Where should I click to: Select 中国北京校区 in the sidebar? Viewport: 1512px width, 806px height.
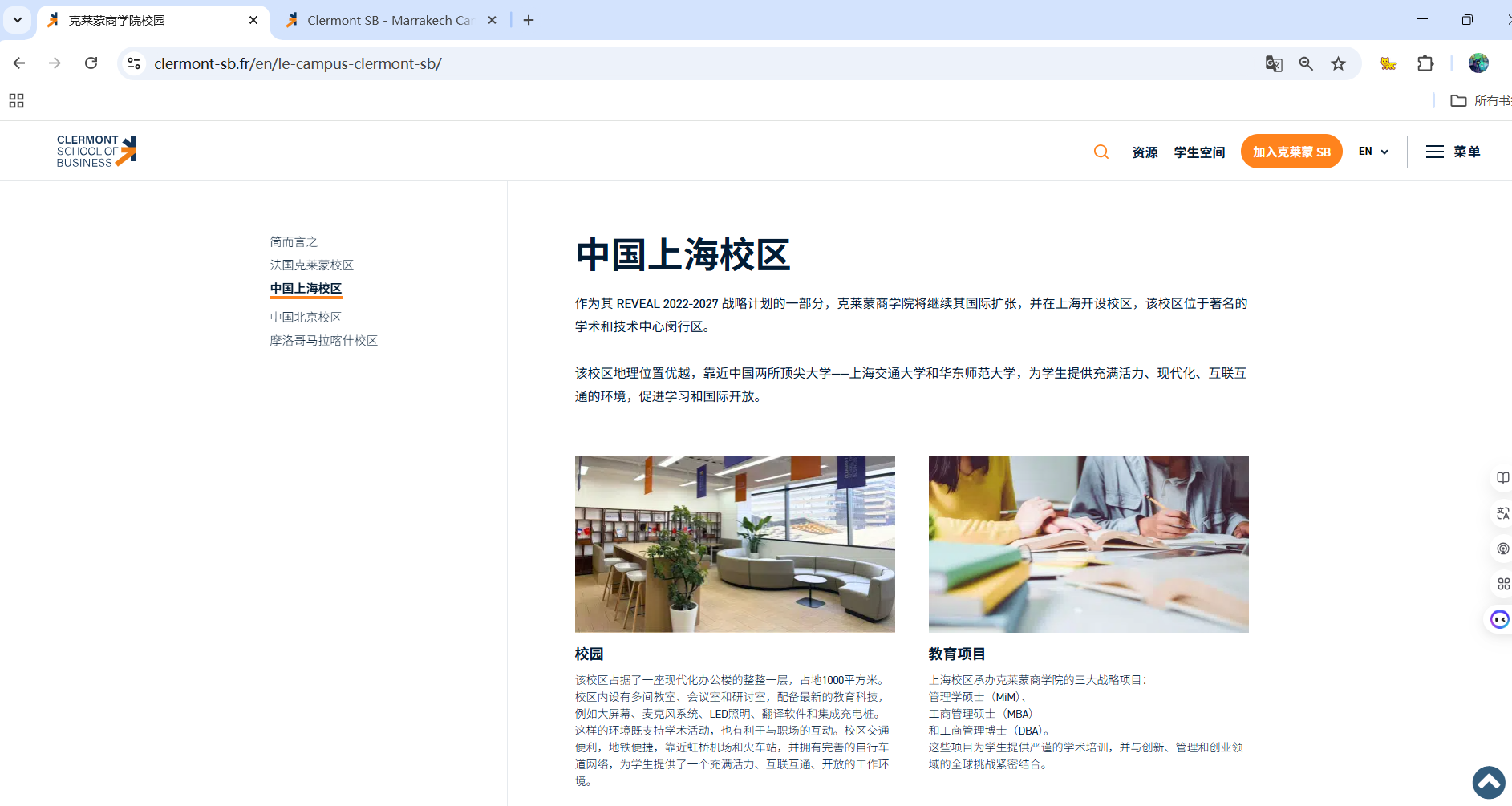pos(306,317)
